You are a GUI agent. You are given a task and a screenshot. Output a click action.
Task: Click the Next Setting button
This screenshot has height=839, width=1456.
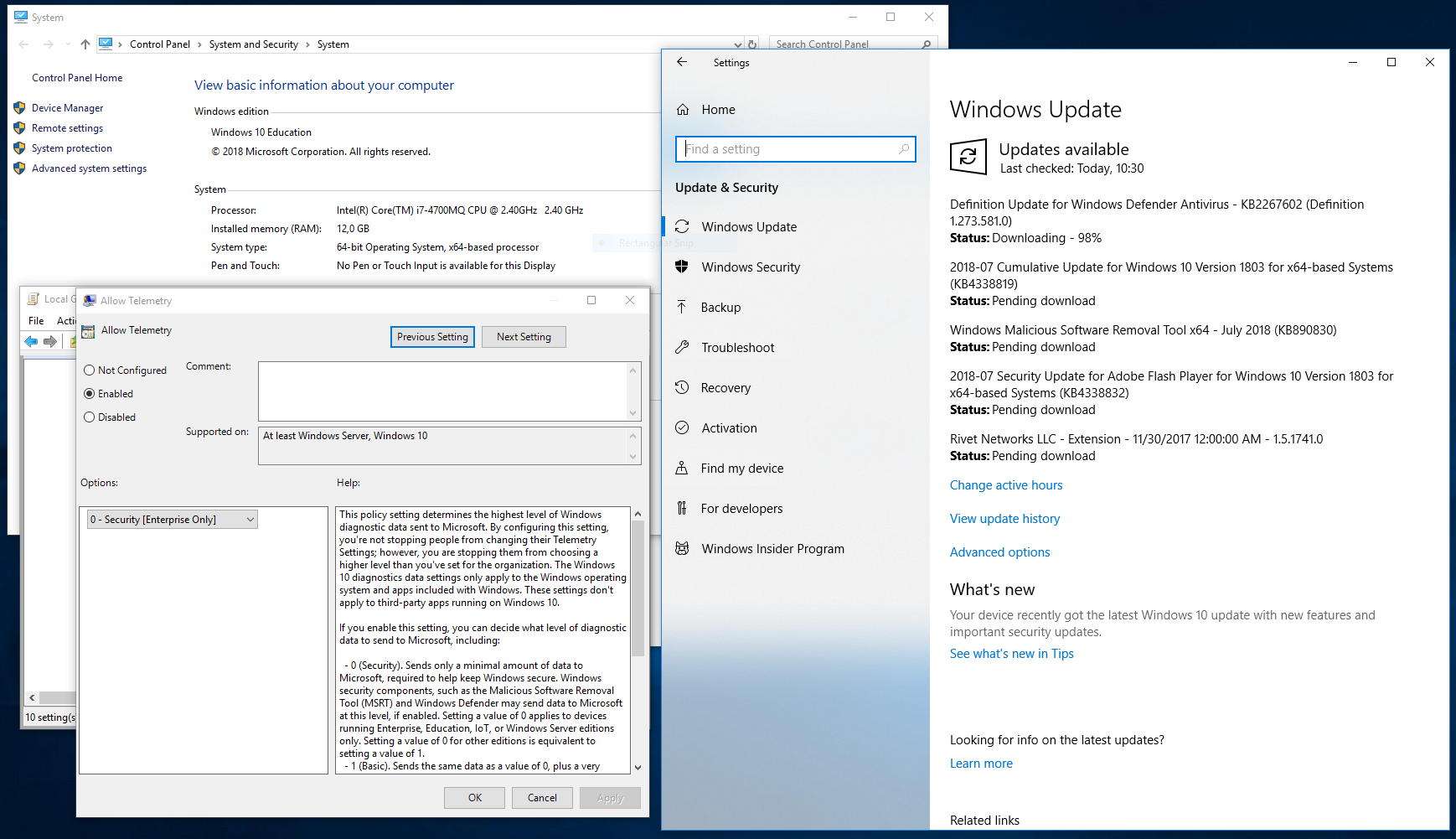(x=524, y=337)
